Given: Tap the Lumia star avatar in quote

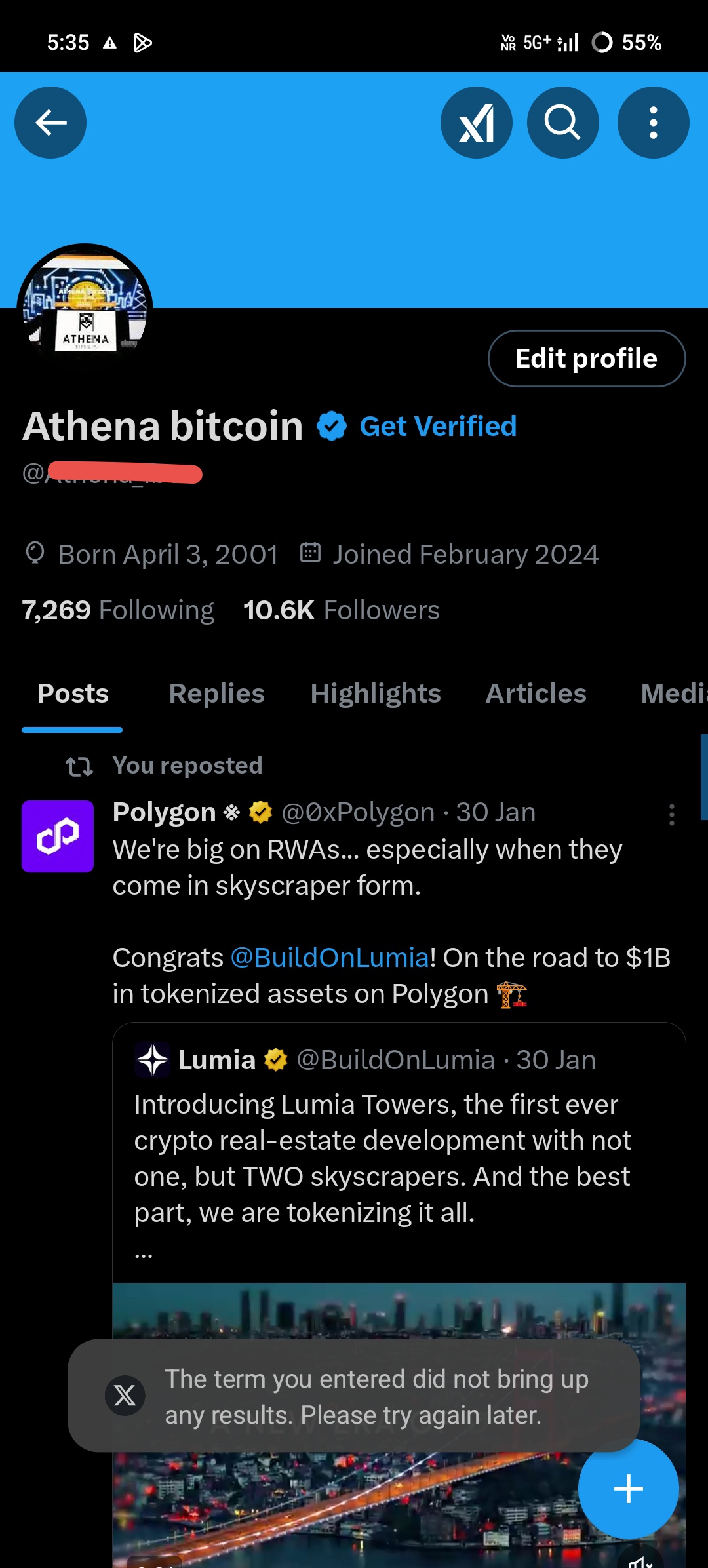Looking at the screenshot, I should pos(153,1060).
